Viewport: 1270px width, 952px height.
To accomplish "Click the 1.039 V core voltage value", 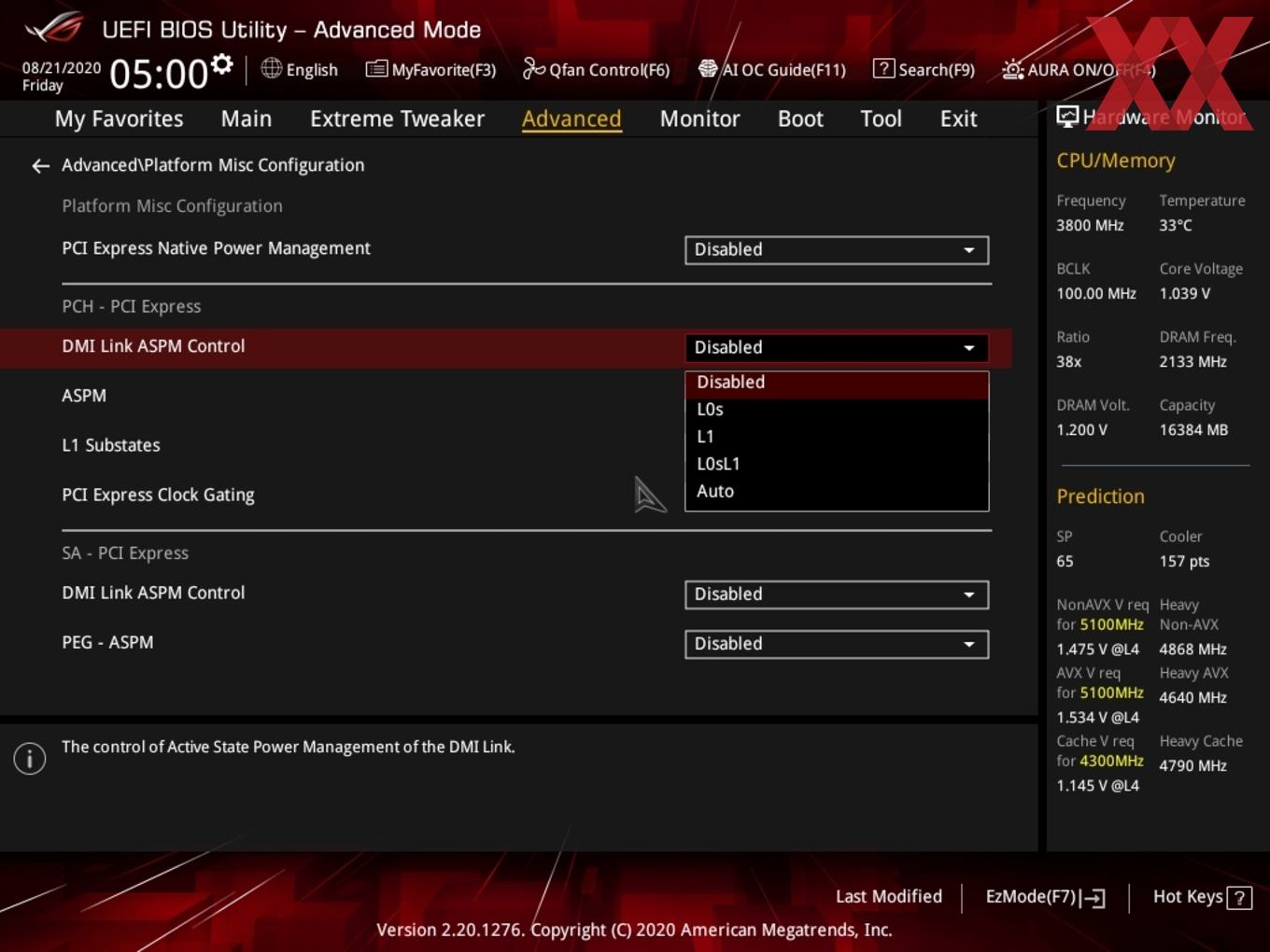I will [x=1184, y=293].
